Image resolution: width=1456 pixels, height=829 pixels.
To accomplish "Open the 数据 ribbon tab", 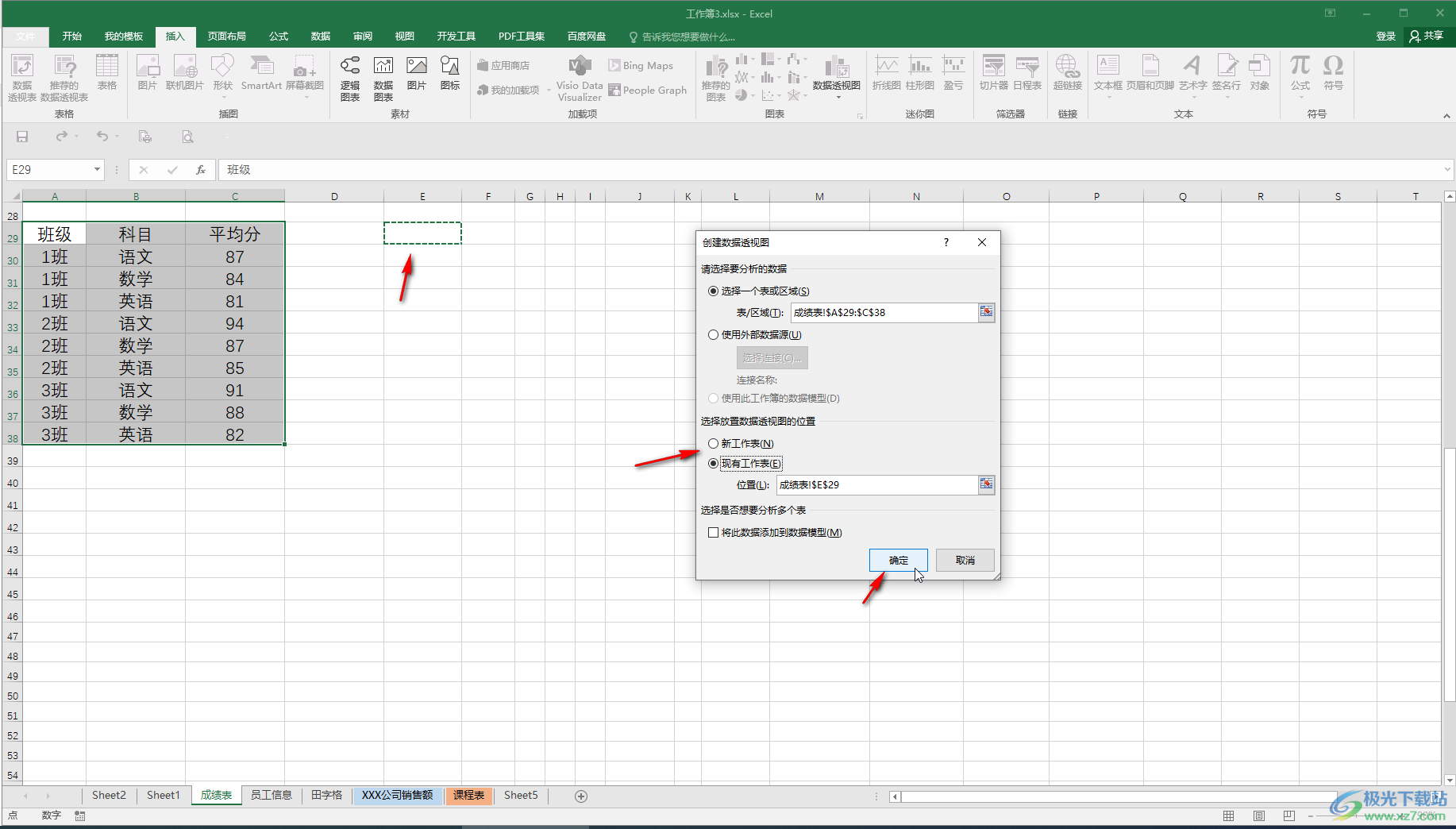I will coord(321,36).
